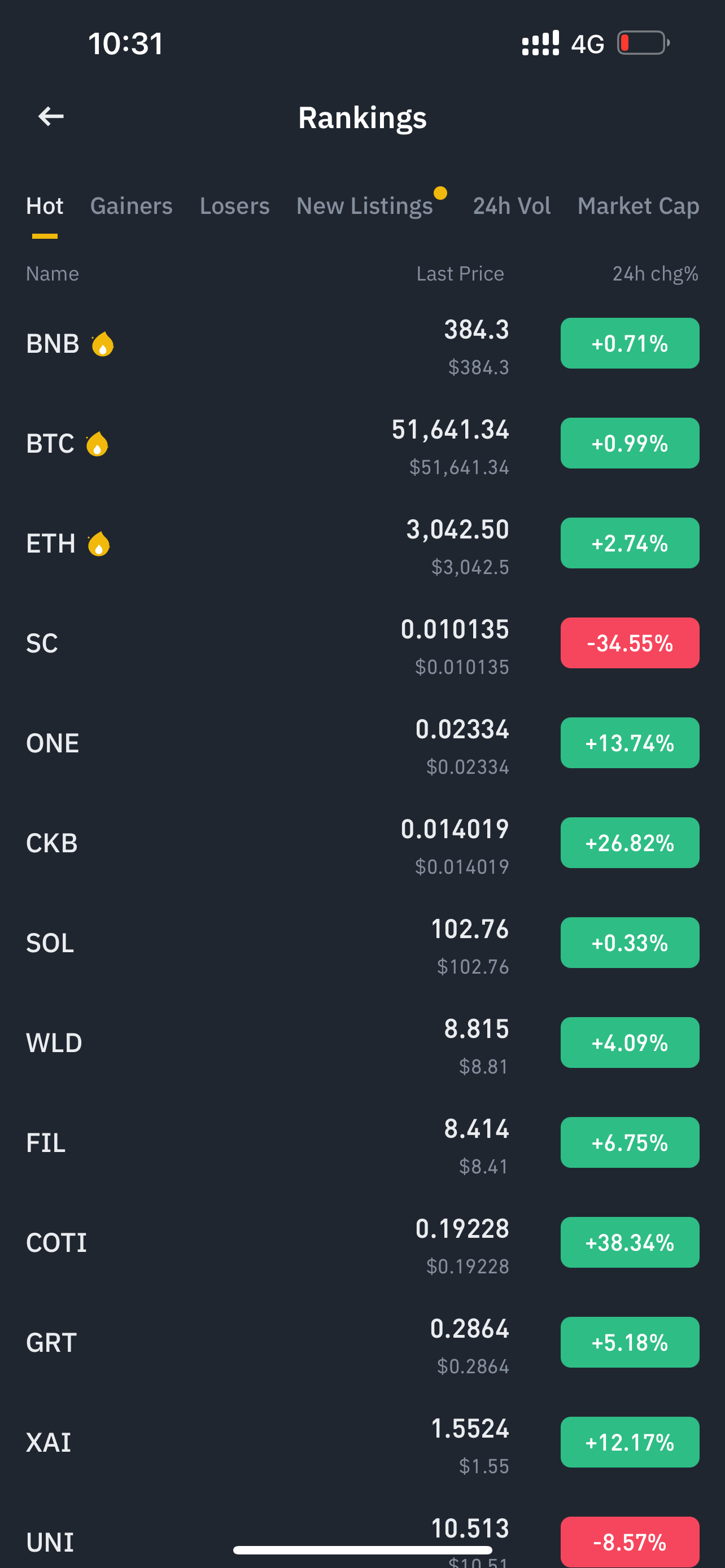Tap the battery status icon

click(643, 43)
